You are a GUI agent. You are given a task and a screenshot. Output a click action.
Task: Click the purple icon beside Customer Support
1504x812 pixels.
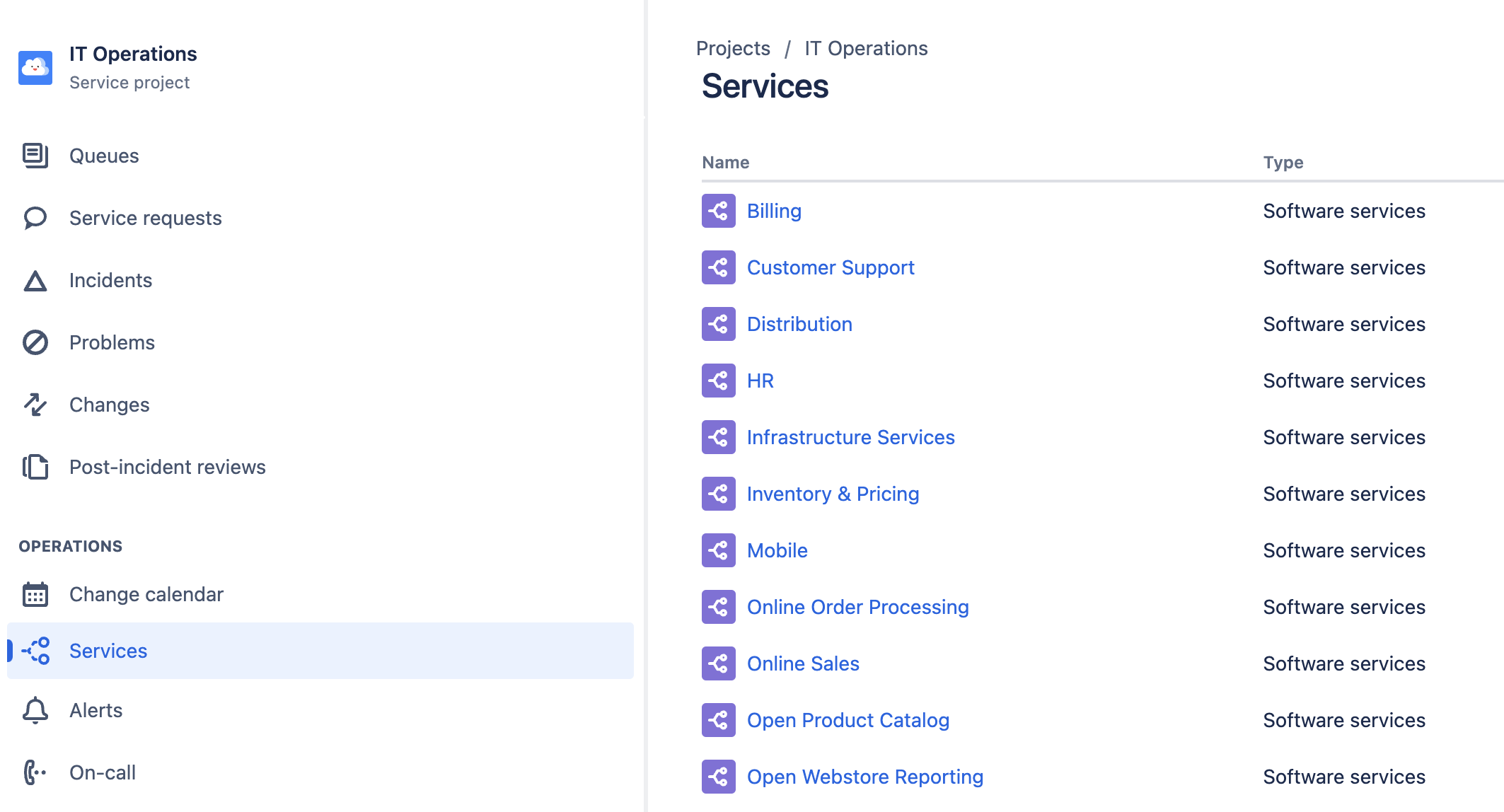pyautogui.click(x=719, y=267)
